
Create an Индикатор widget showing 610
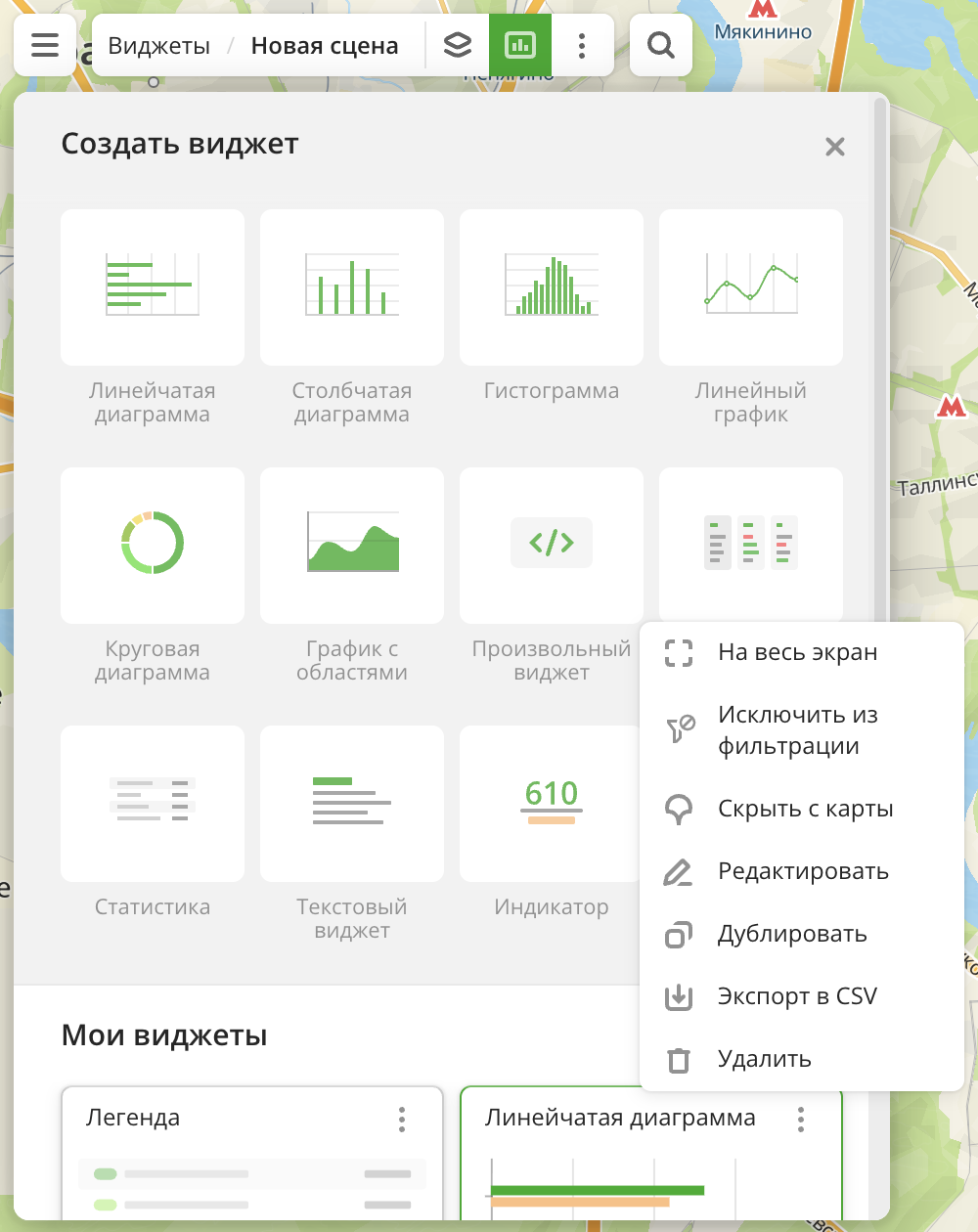tap(552, 804)
